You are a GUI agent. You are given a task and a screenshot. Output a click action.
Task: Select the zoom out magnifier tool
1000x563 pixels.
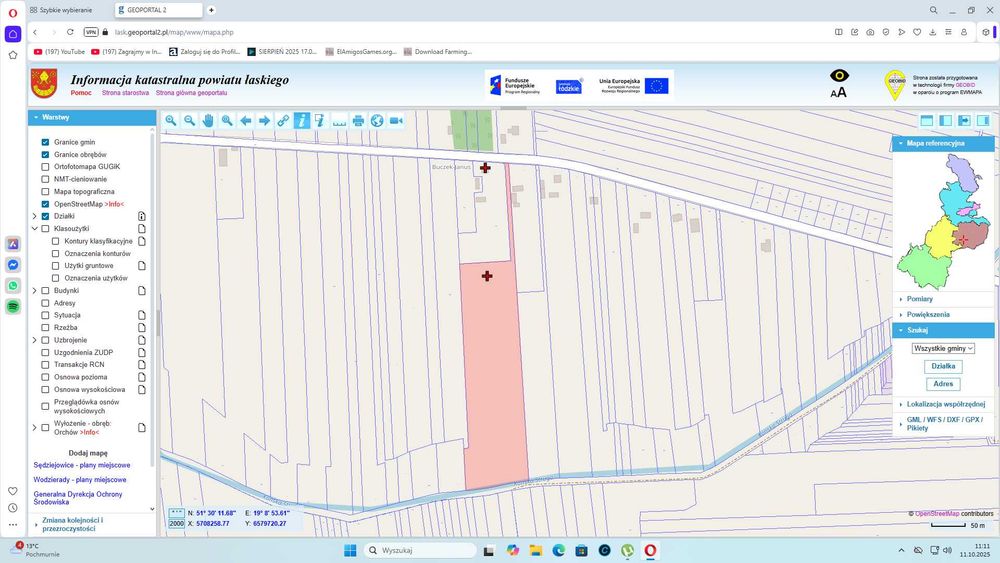click(189, 121)
